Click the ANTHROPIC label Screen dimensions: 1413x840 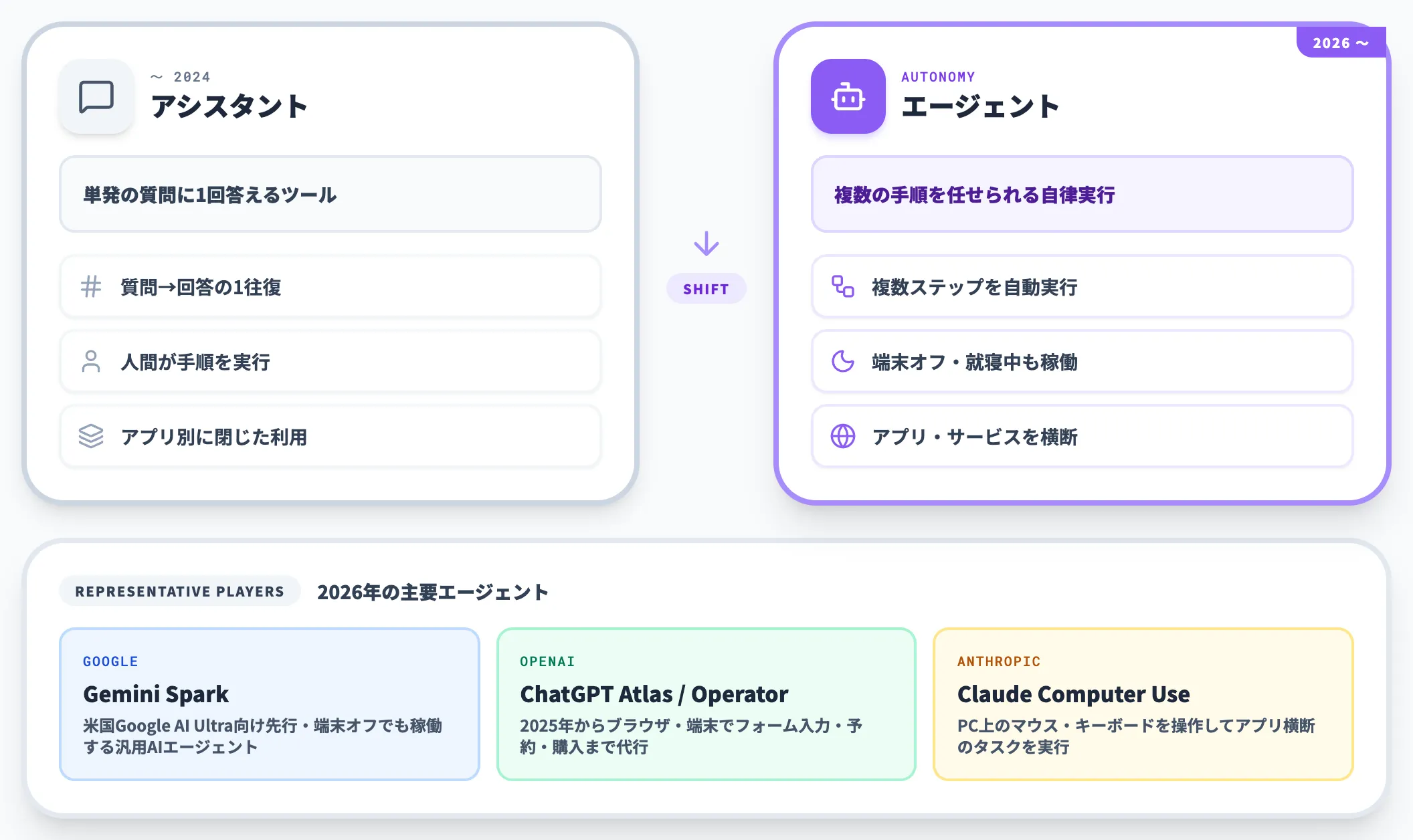click(x=999, y=661)
